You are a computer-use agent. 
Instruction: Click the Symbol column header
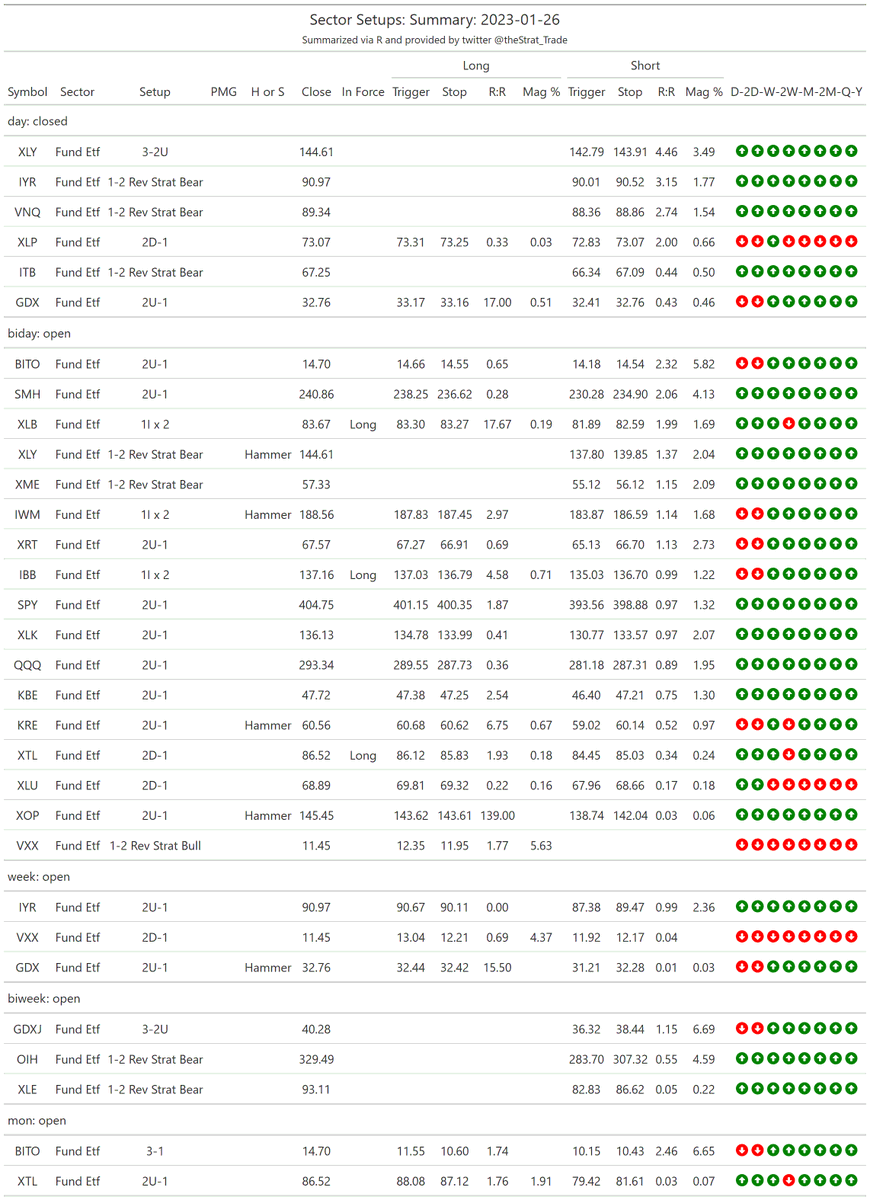point(28,92)
